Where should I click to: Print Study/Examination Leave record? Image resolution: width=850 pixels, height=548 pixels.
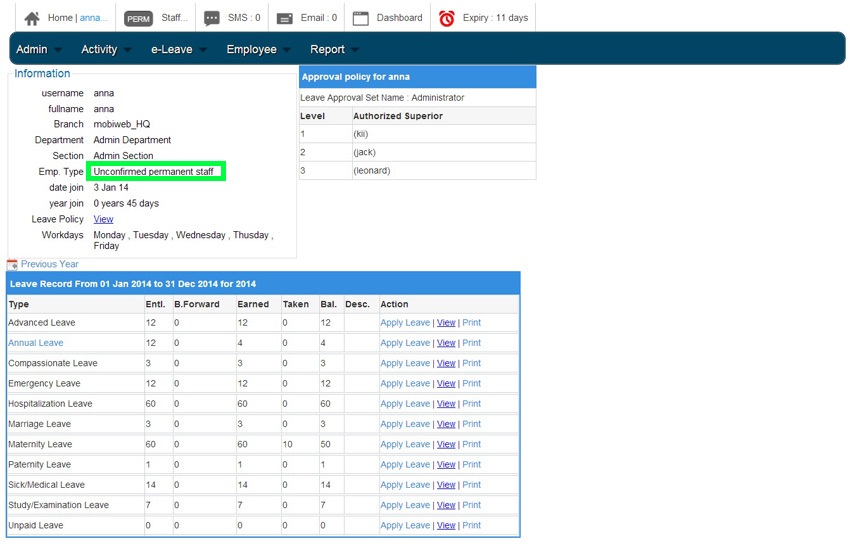point(472,506)
